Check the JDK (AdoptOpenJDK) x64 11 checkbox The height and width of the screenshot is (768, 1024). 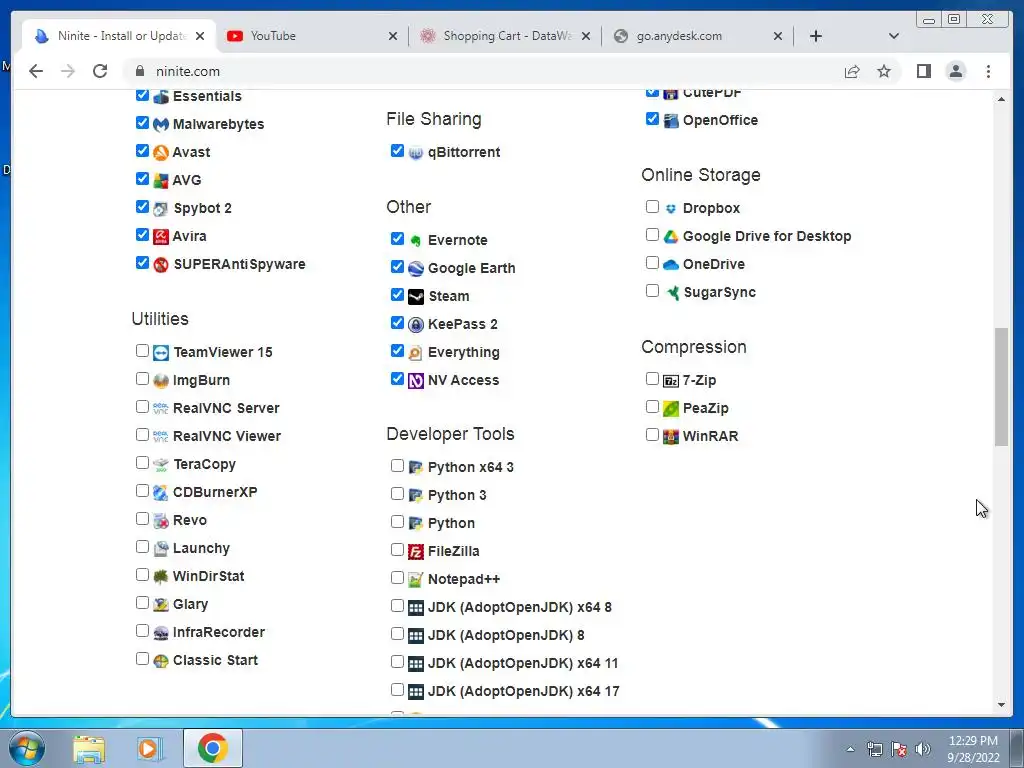click(397, 662)
